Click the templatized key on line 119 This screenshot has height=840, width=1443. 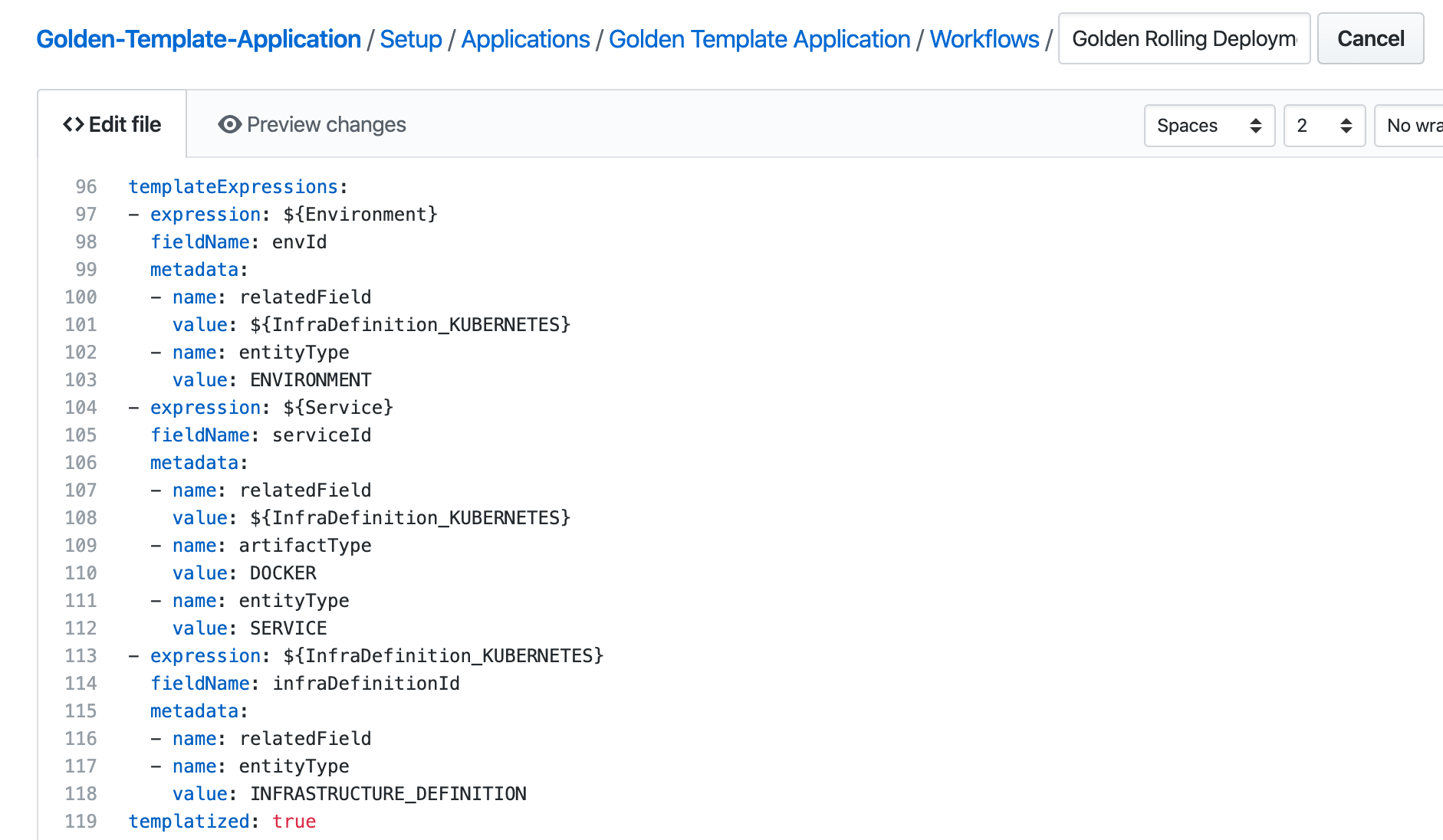point(189,822)
